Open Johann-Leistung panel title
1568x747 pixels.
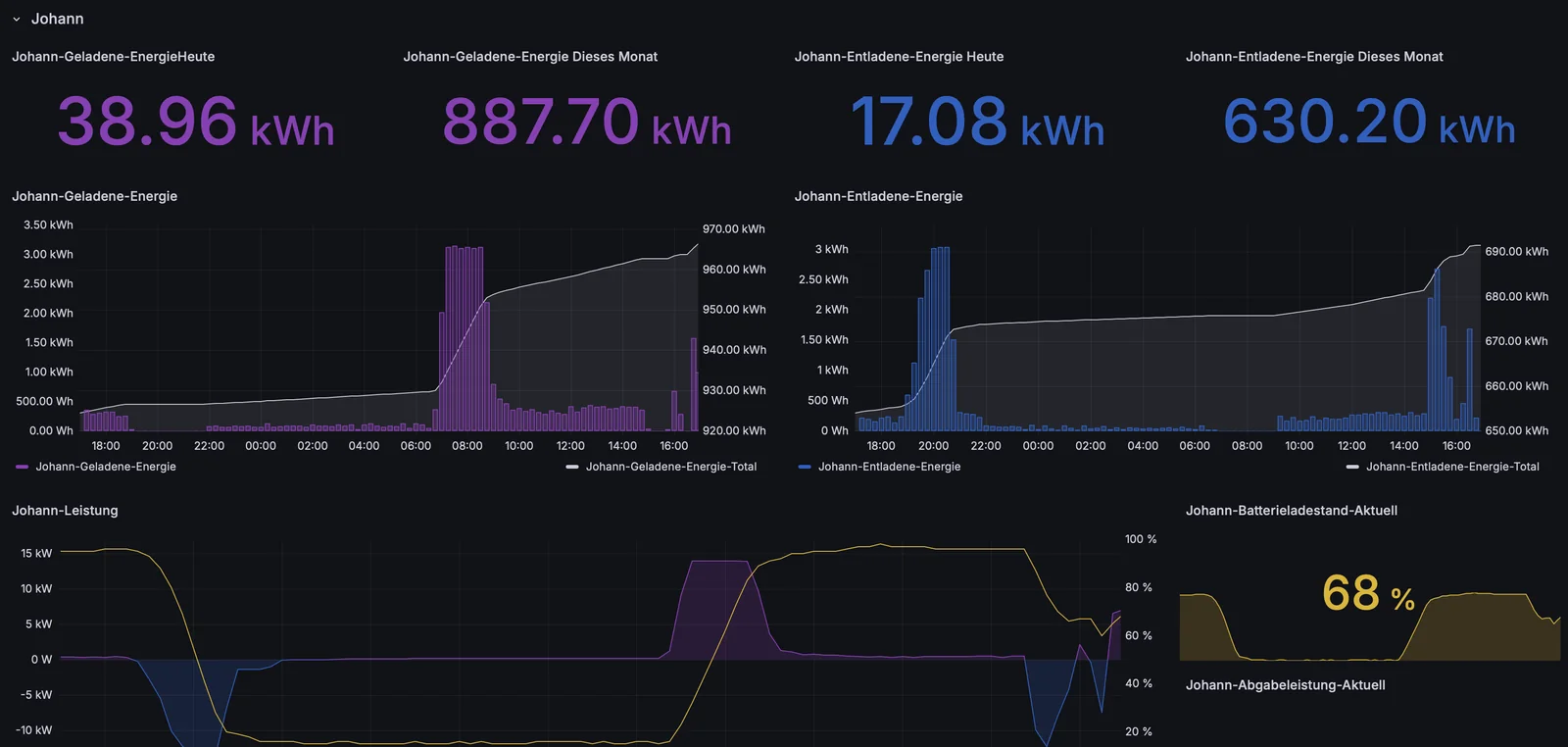65,511
